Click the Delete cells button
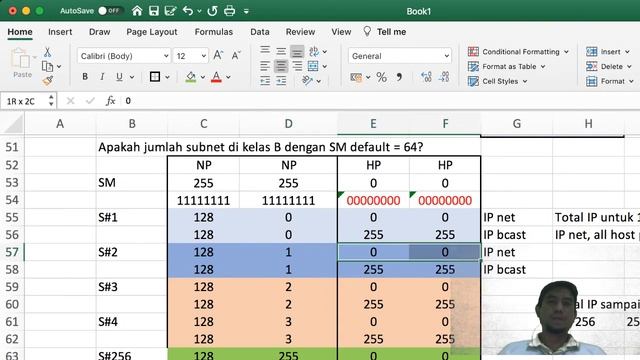The width and height of the screenshot is (640, 360). (x=609, y=67)
